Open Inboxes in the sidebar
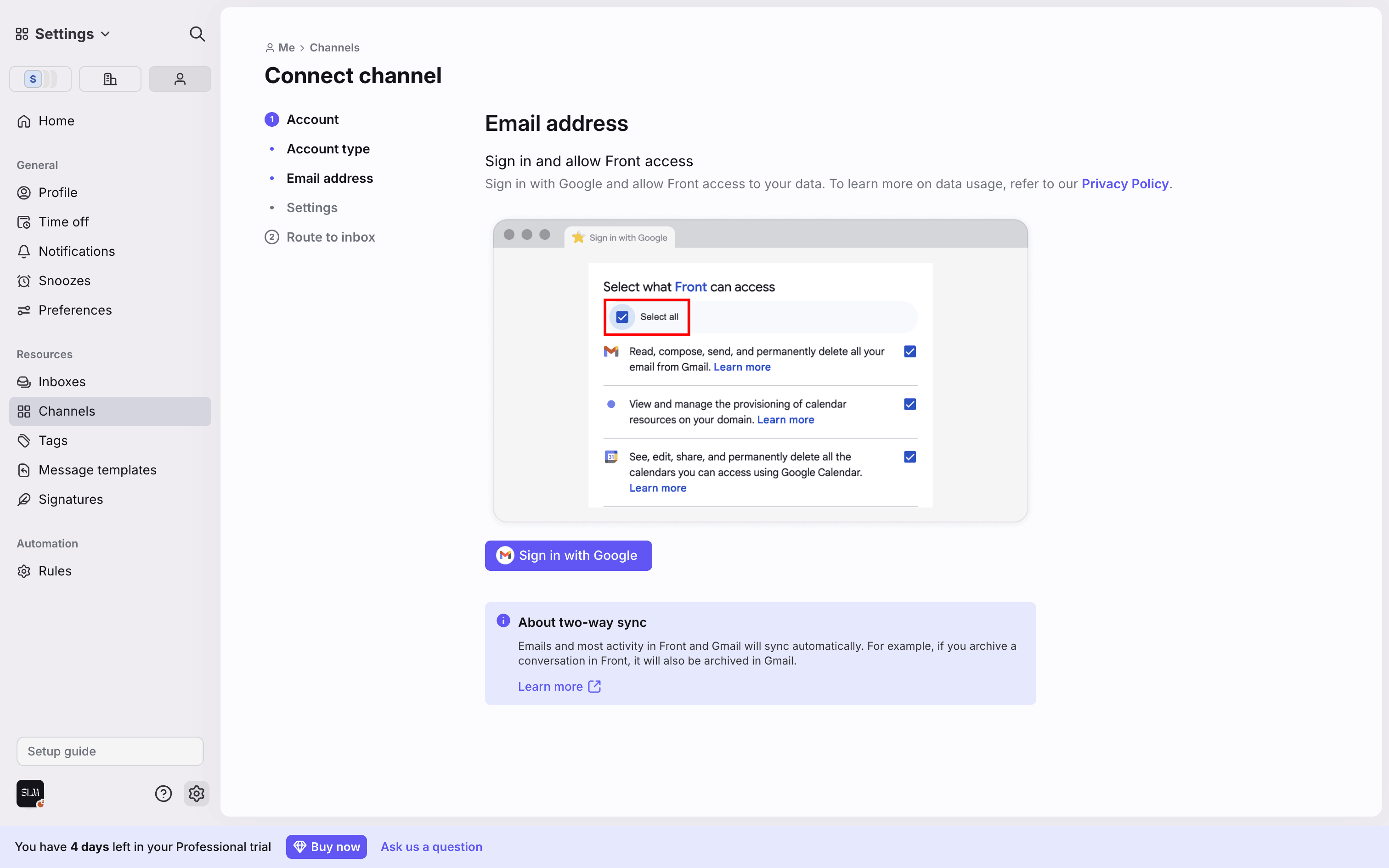This screenshot has width=1389, height=868. (x=62, y=382)
